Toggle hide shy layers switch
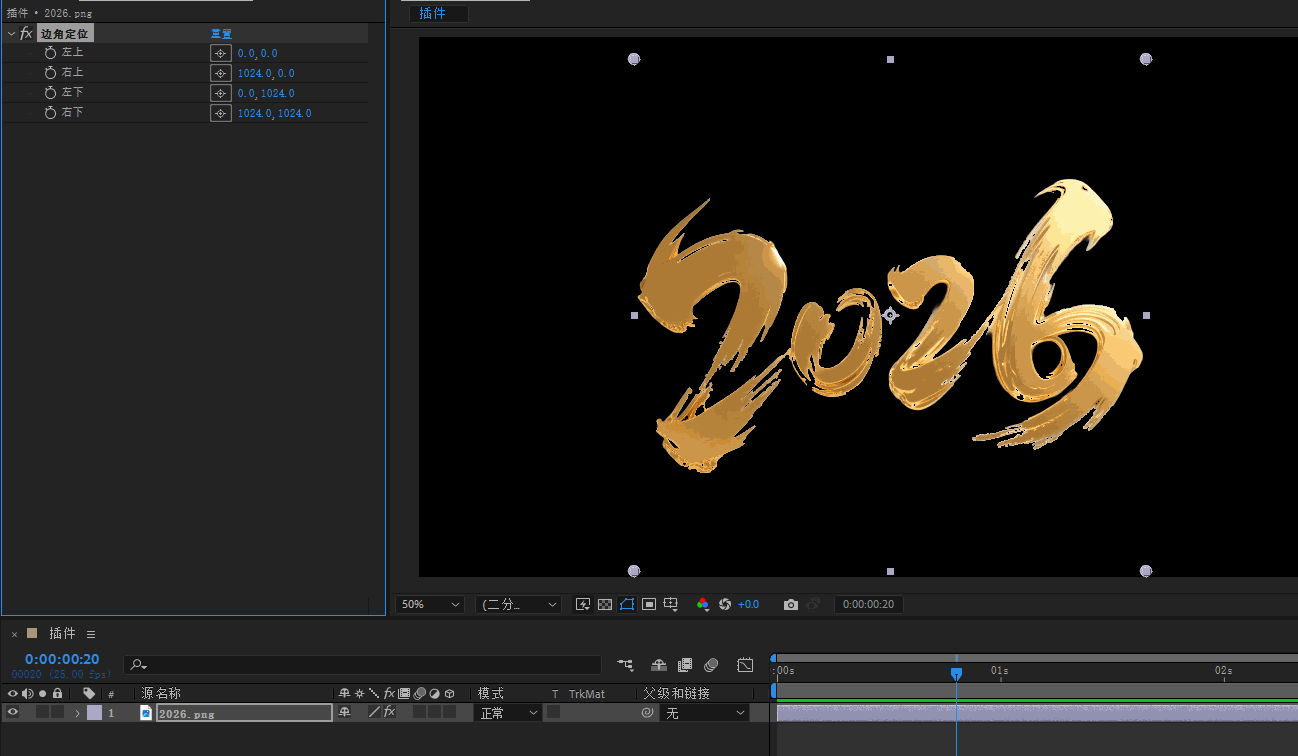Image resolution: width=1298 pixels, height=756 pixels. tap(659, 664)
